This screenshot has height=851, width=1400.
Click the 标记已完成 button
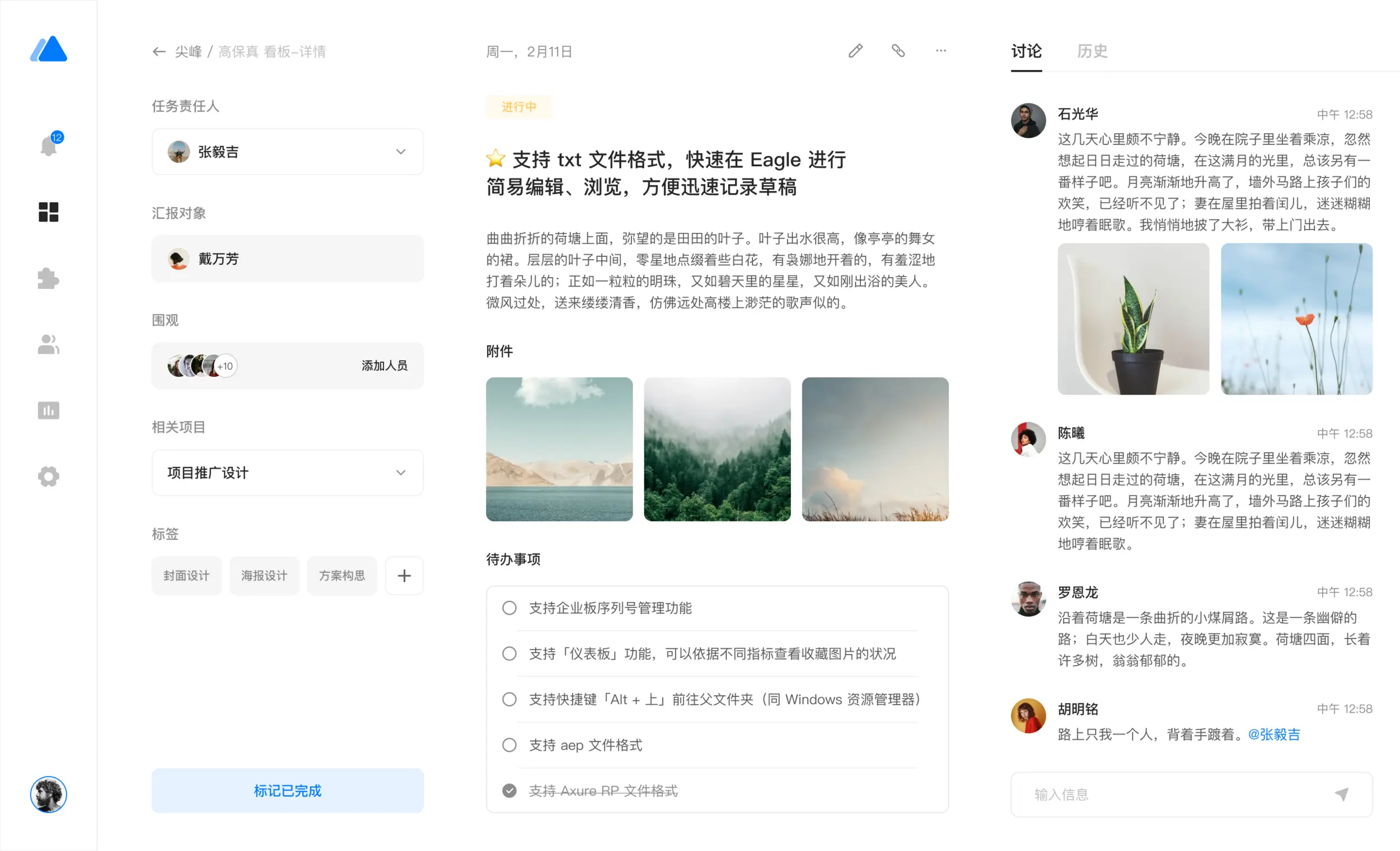coord(288,791)
